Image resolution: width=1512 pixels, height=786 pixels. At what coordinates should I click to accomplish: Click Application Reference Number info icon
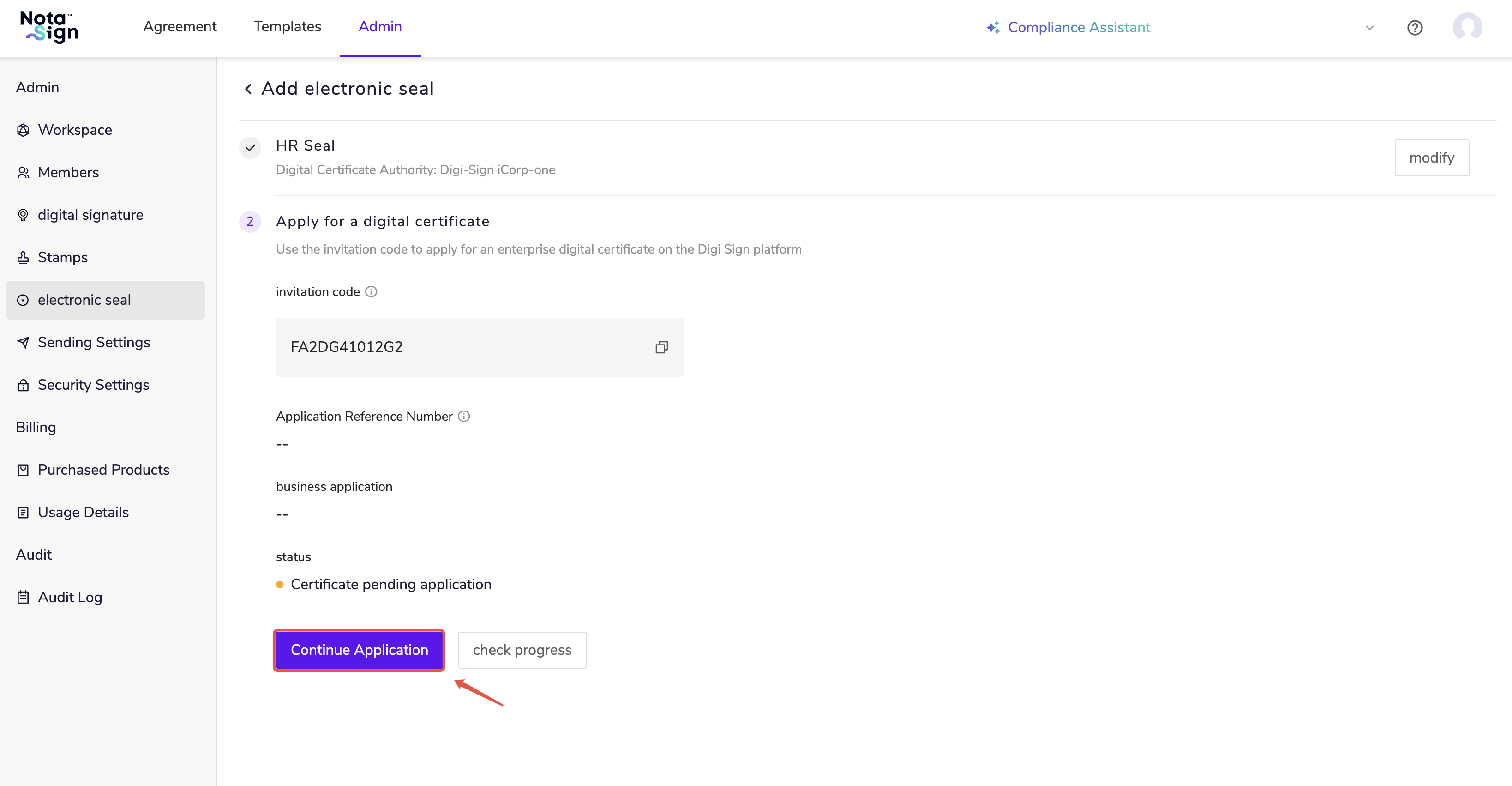point(464,417)
